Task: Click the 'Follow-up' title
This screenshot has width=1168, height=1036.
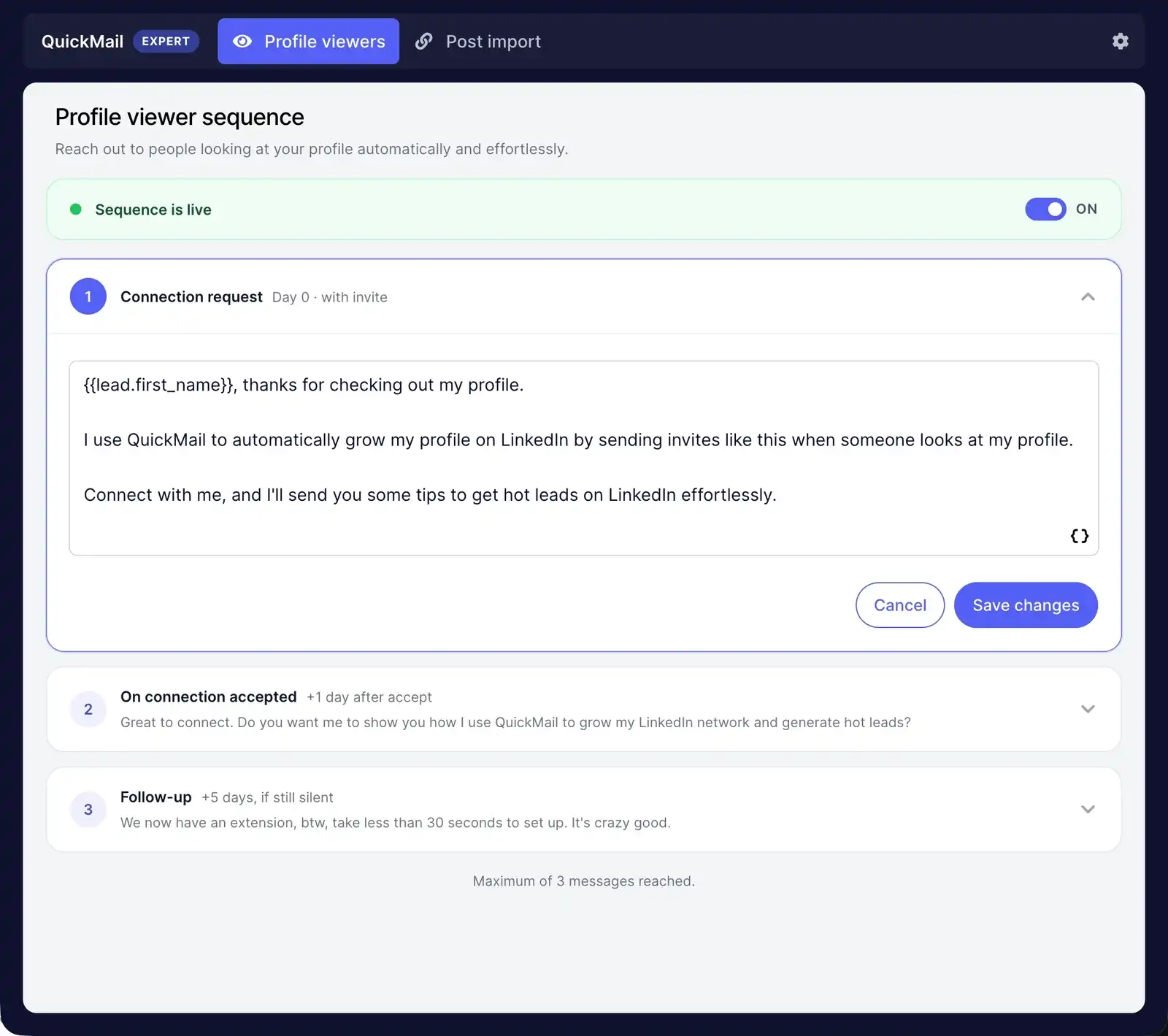Action: (156, 797)
